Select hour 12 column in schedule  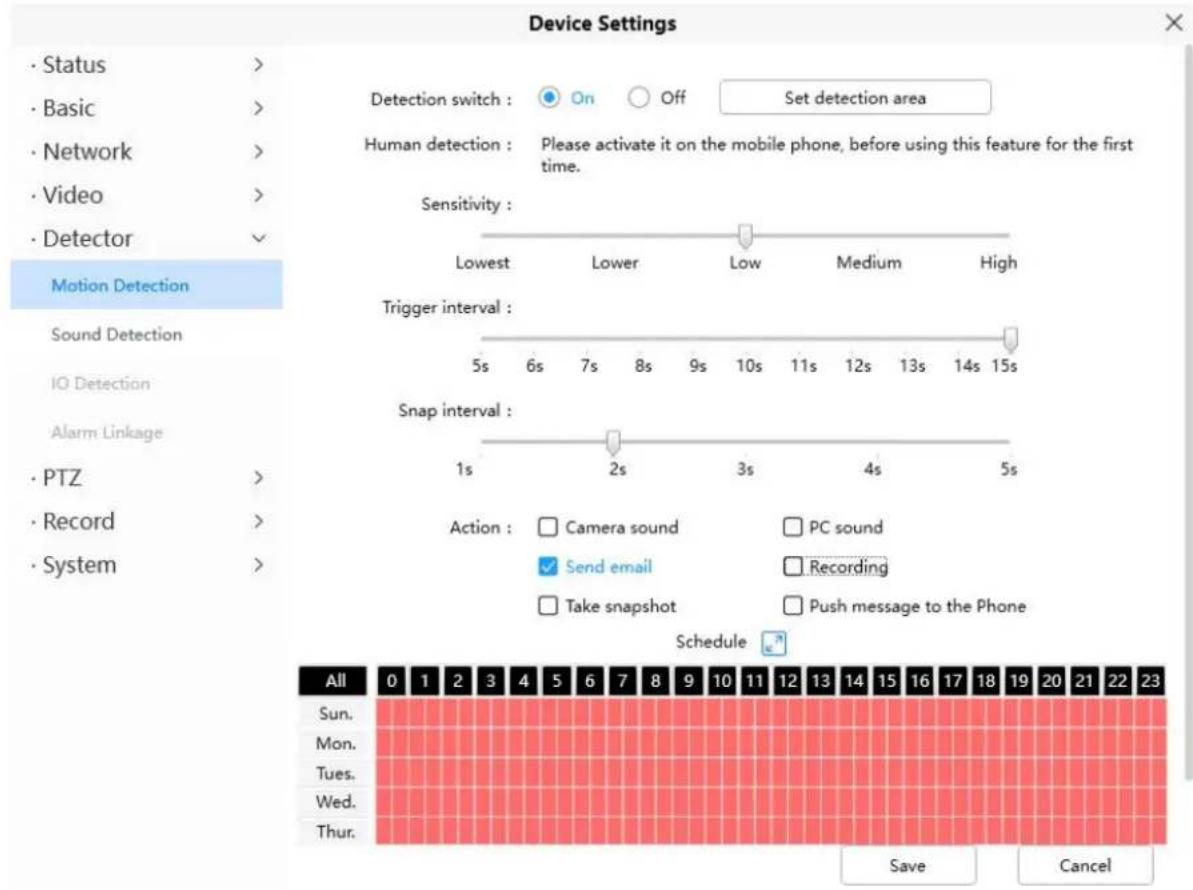787,681
